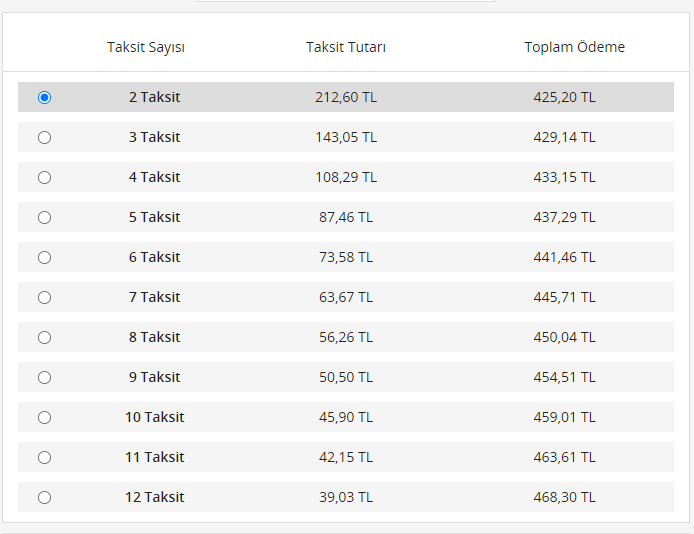Image resolution: width=694 pixels, height=534 pixels.
Task: Choose the 7 Taksit radio button
Action: pos(44,297)
